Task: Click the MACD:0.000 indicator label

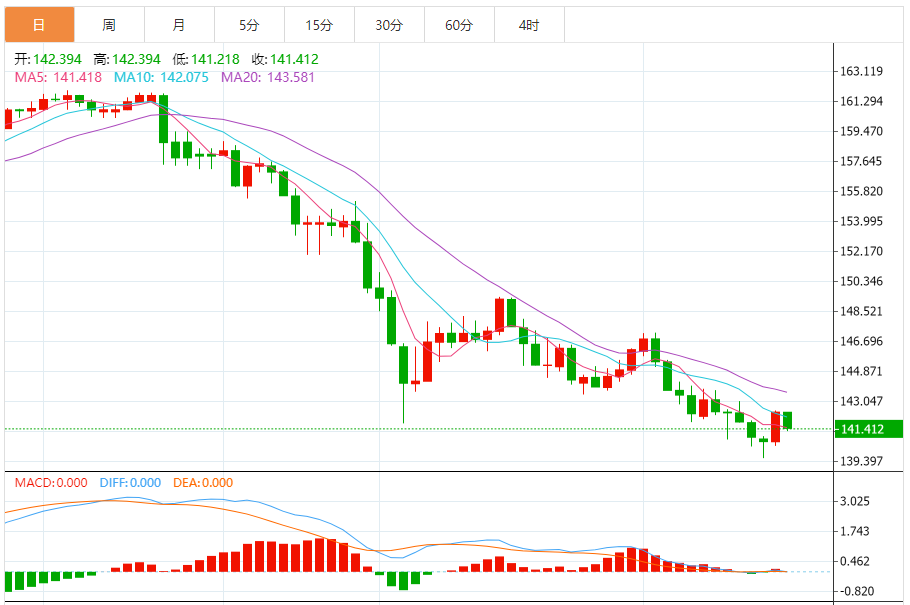Action: (51, 482)
